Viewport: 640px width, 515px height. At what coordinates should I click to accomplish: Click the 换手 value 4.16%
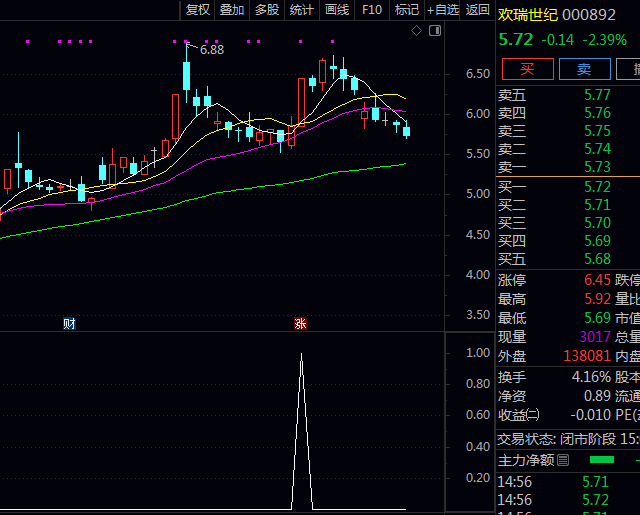(x=591, y=377)
